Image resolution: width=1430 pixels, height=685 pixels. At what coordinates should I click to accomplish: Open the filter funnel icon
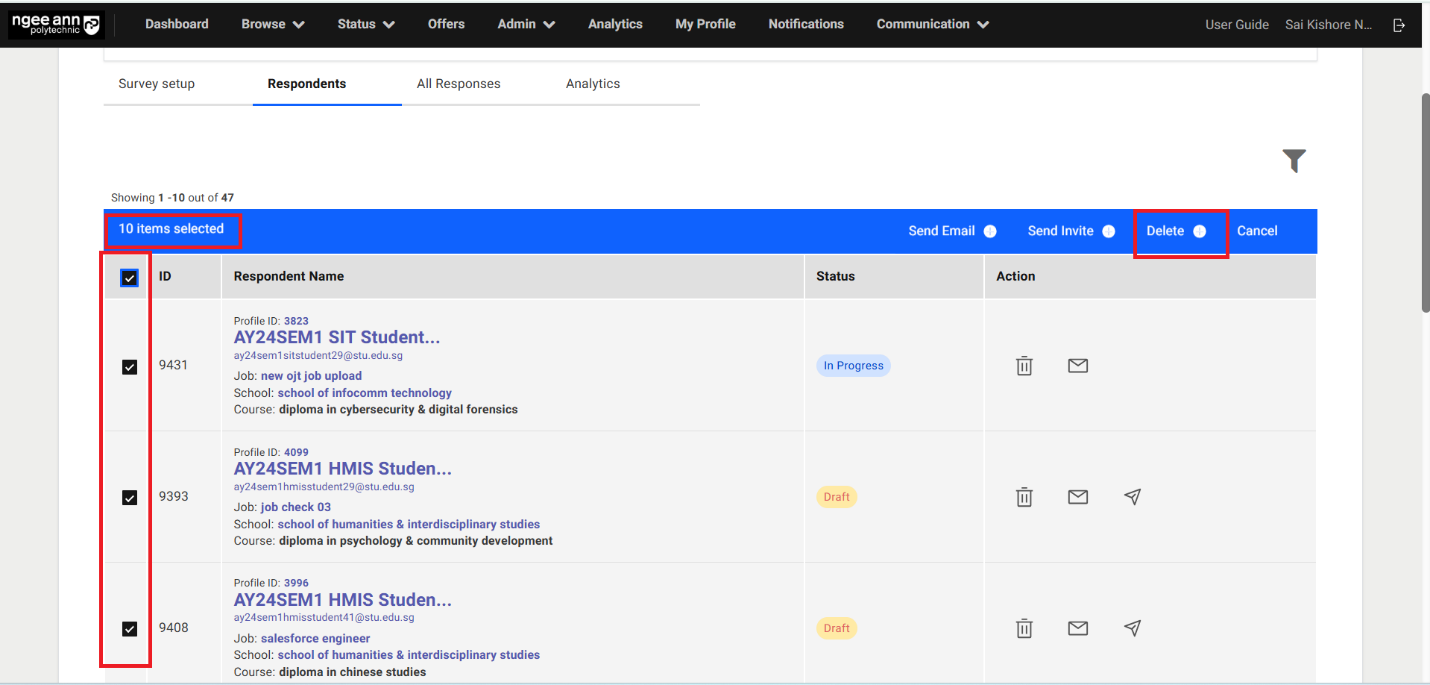click(x=1294, y=160)
